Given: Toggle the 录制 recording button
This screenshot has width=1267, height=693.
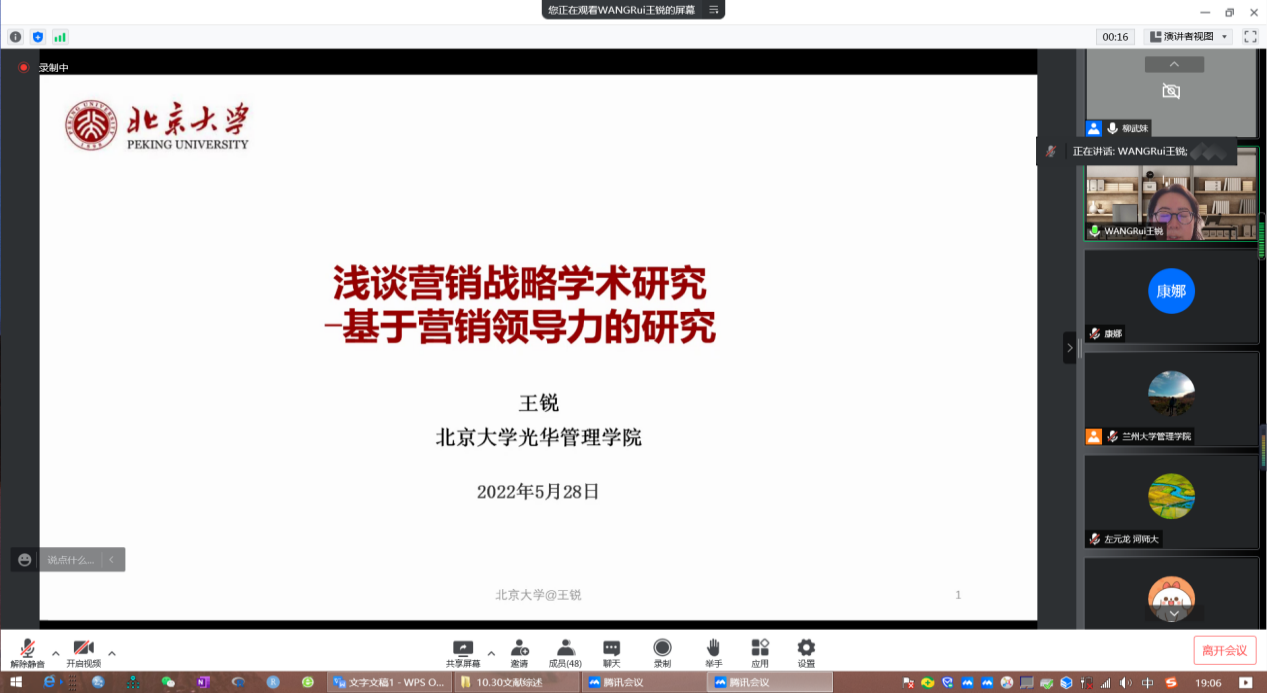Looking at the screenshot, I should pos(662,652).
